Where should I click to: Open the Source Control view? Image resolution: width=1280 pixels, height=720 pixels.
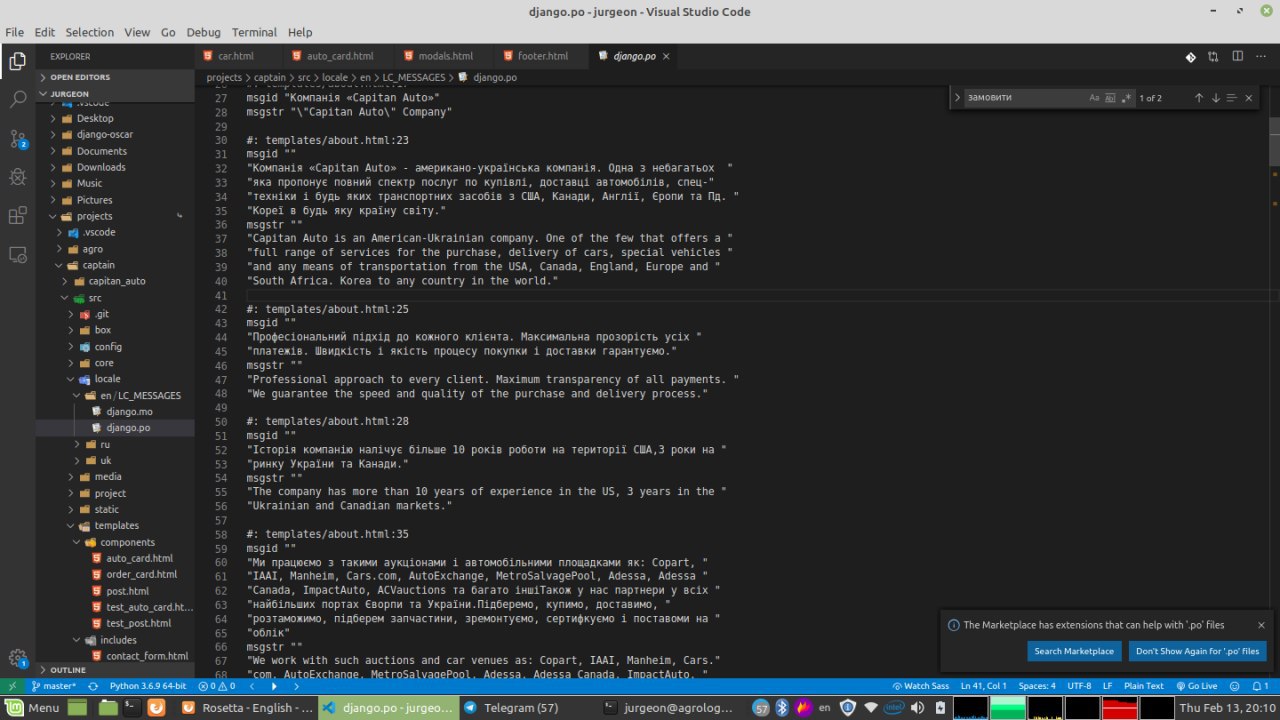pos(17,139)
